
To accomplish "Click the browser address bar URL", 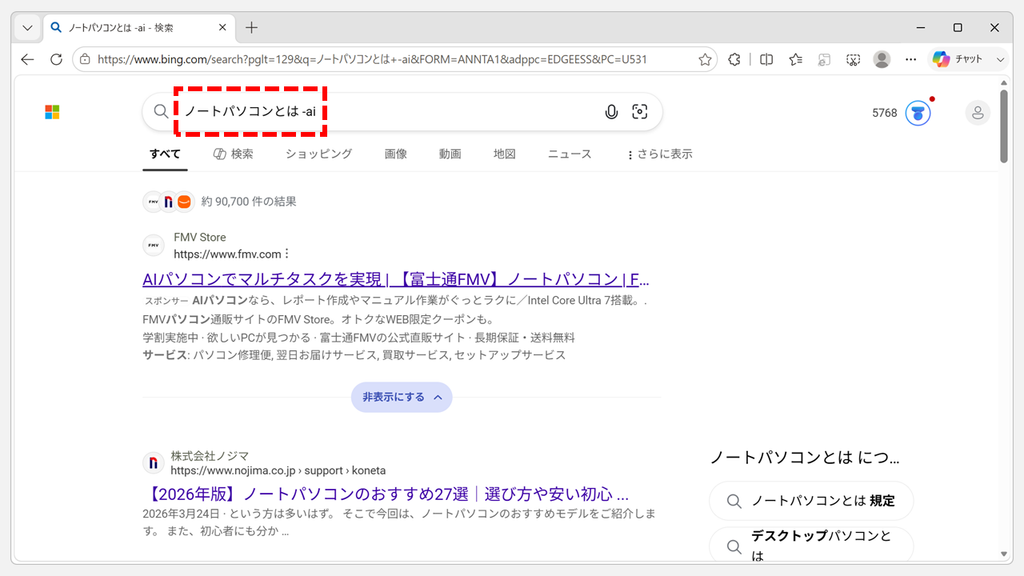I will (x=372, y=59).
